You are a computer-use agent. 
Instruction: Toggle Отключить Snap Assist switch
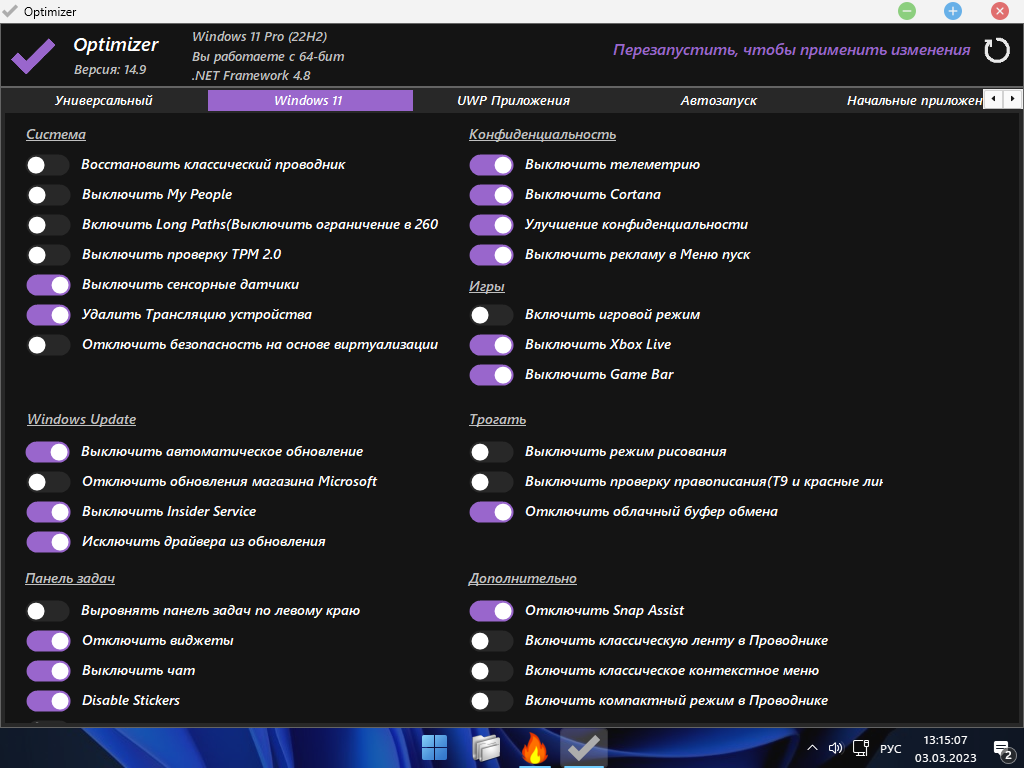pos(491,611)
